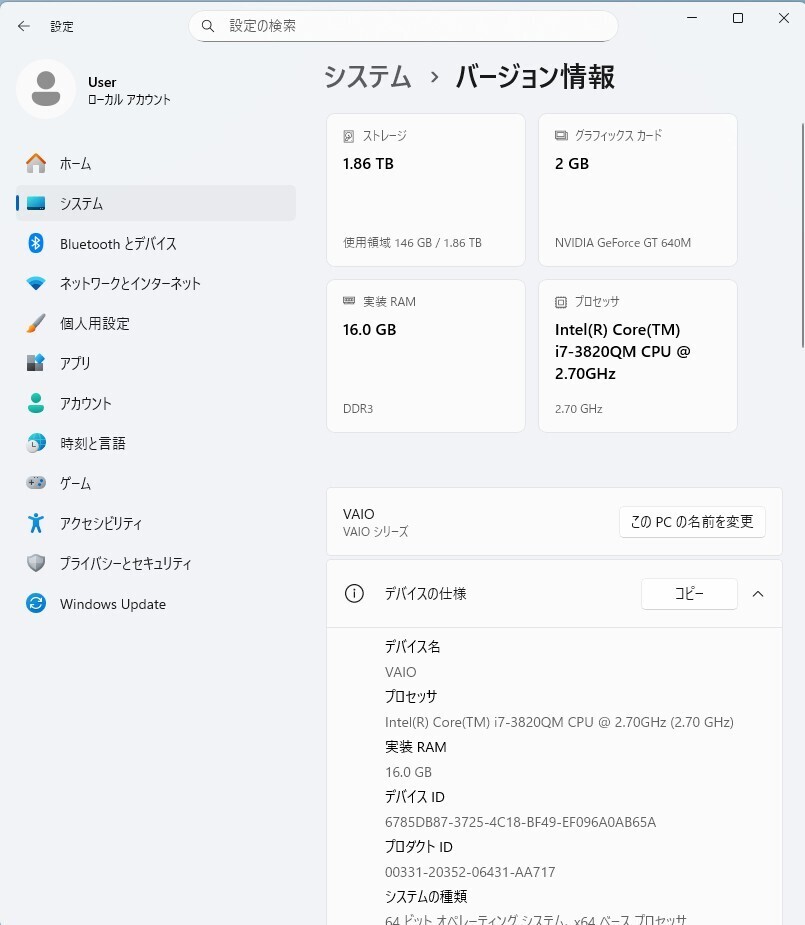The image size is (805, 925).
Task: Click the Gaming controller icon
Action: pos(36,483)
